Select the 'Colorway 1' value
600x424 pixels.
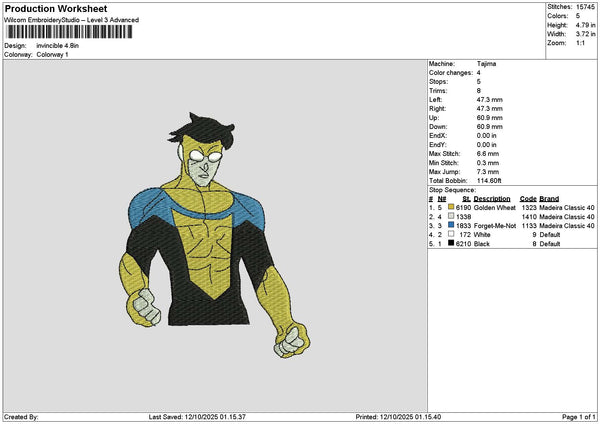(x=52, y=55)
